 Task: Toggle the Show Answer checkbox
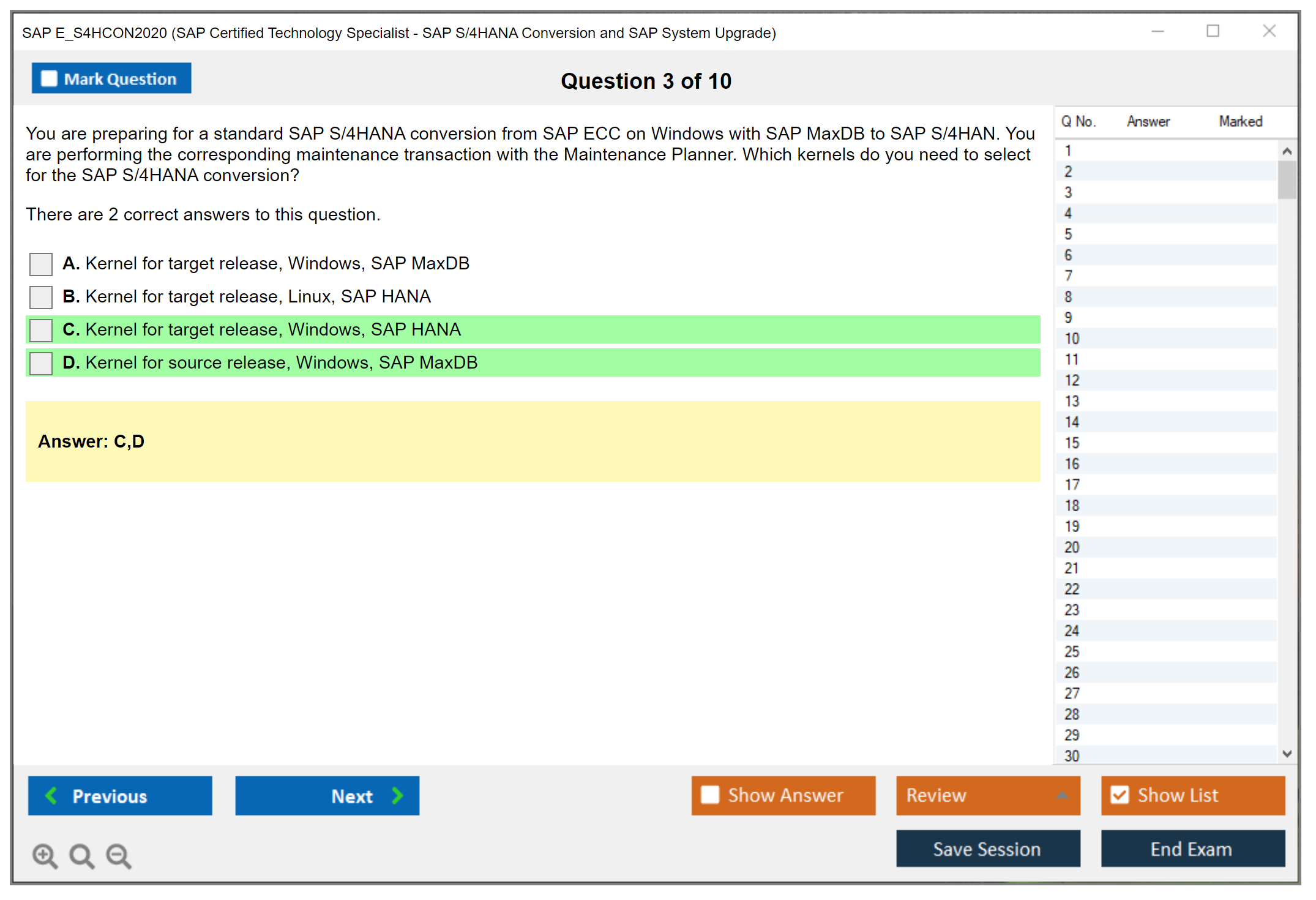(710, 795)
